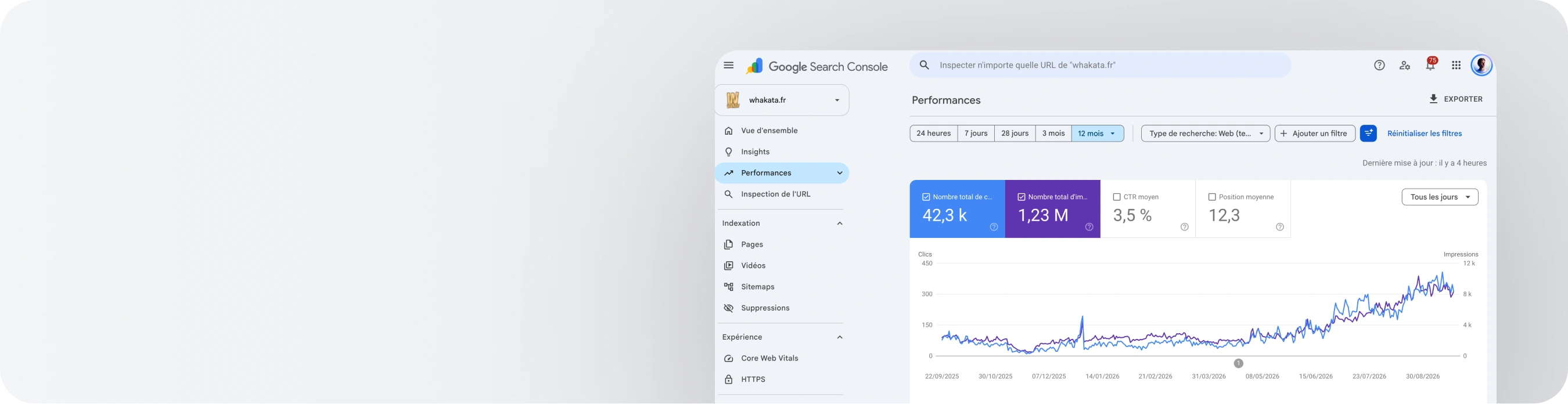Viewport: 1568px width, 404px height.
Task: Go to Suppressions page
Action: (x=782, y=308)
